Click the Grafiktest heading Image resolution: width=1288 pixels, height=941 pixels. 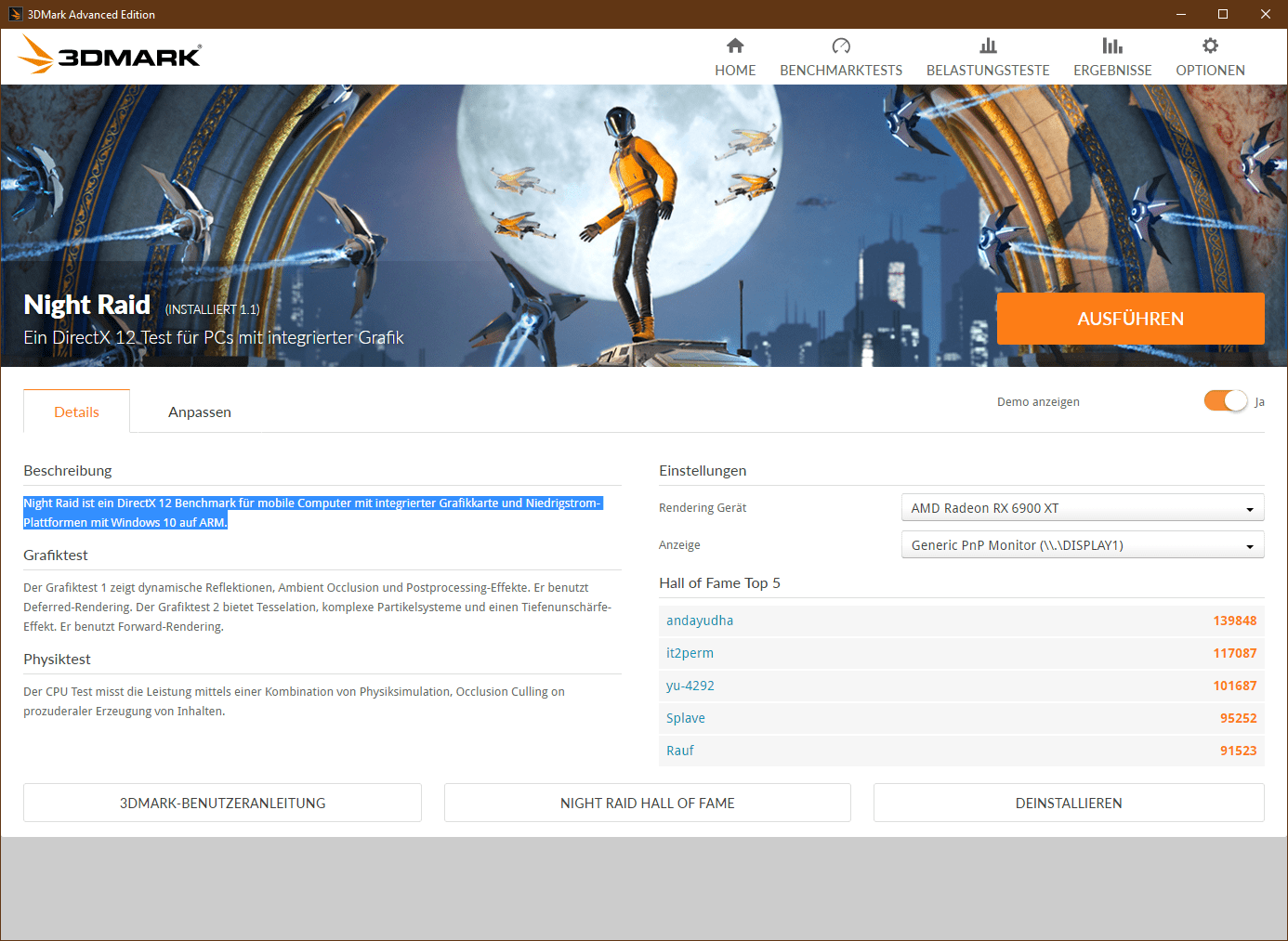(x=56, y=555)
